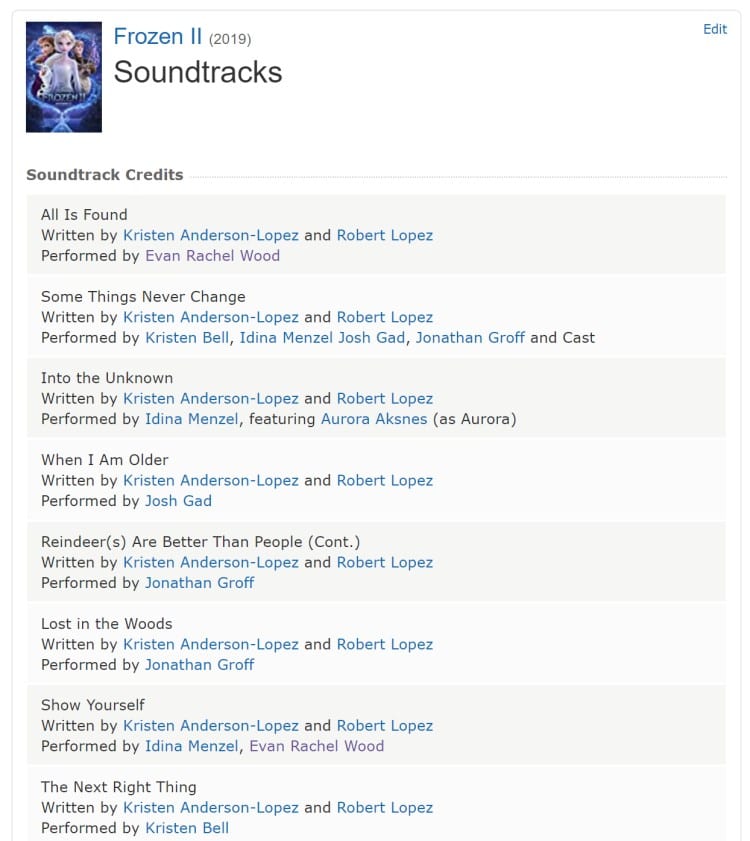750x841 pixels.
Task: Open Kristen Bell under The Next Right Thing
Action: point(187,828)
